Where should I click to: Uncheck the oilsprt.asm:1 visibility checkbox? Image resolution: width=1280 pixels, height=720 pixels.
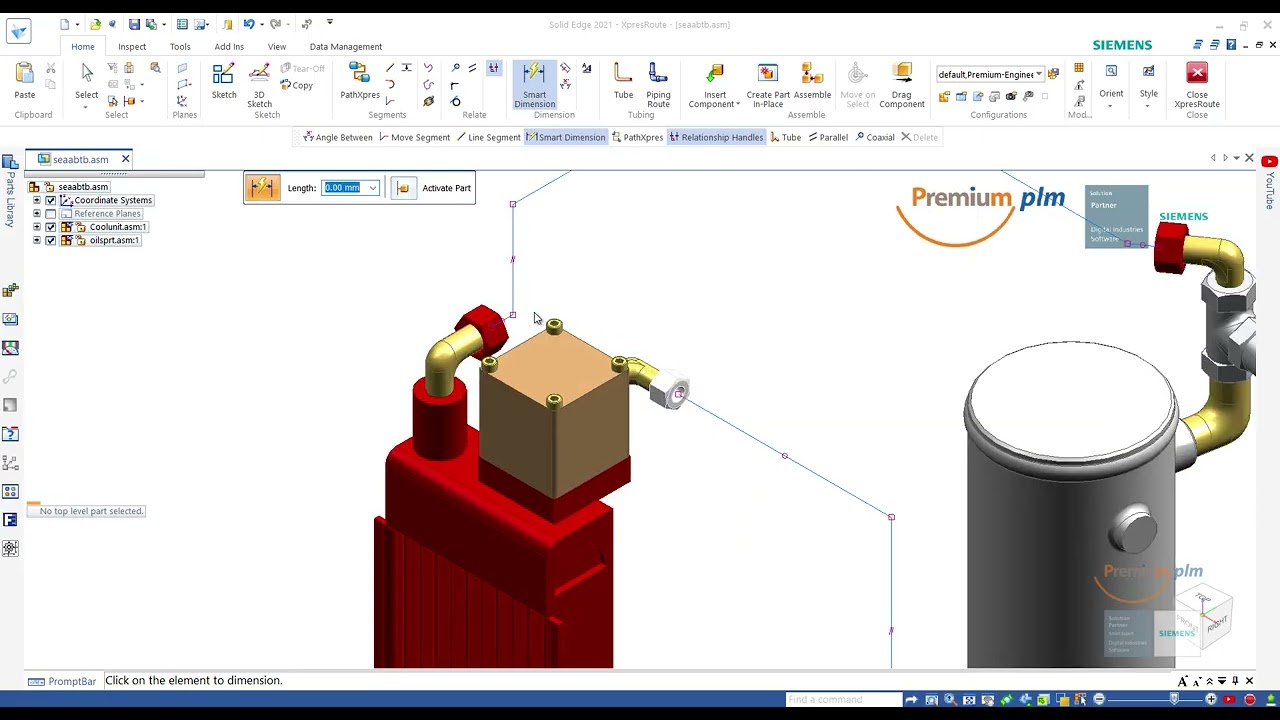point(51,240)
